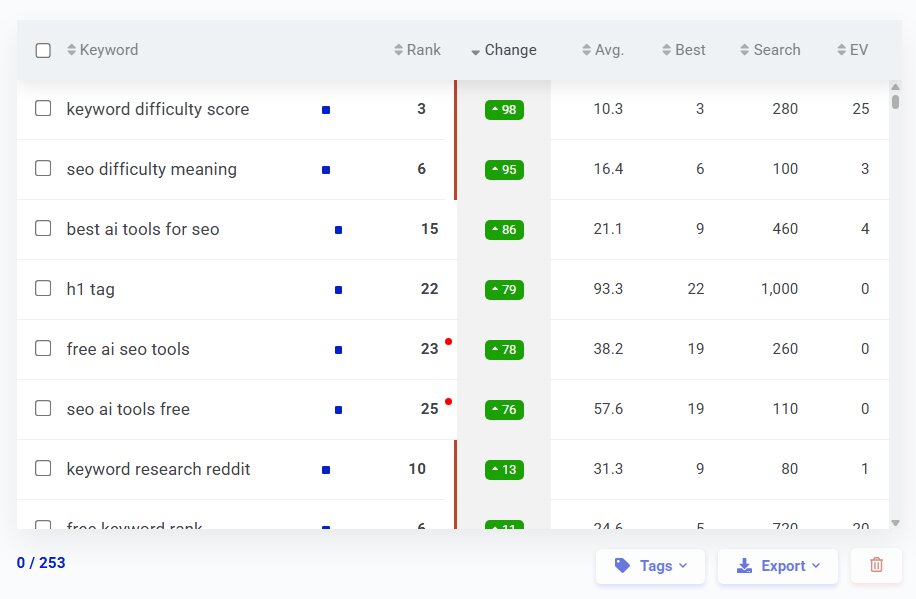Click the green 79 change badge
This screenshot has width=916, height=599.
pyautogui.click(x=504, y=290)
